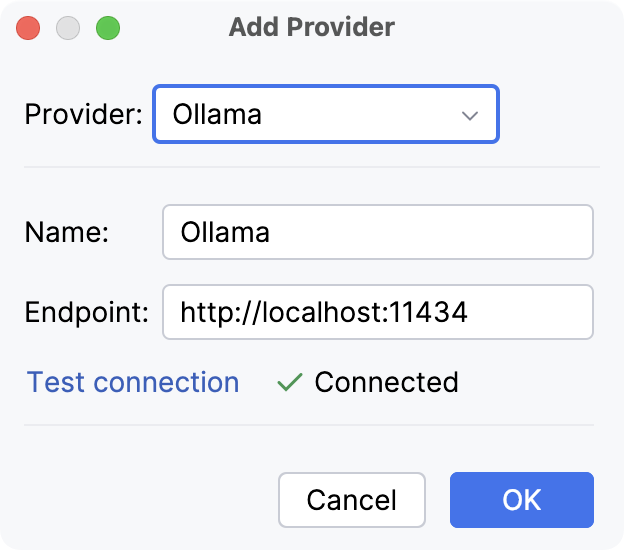Image resolution: width=624 pixels, height=550 pixels.
Task: Open the Provider combo box
Action: [x=325, y=114]
